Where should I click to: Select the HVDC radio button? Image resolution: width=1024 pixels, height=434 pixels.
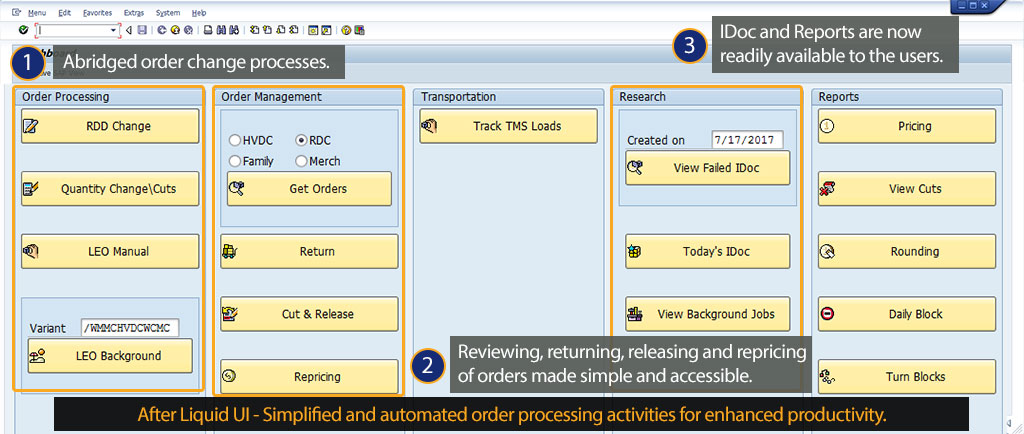click(236, 141)
